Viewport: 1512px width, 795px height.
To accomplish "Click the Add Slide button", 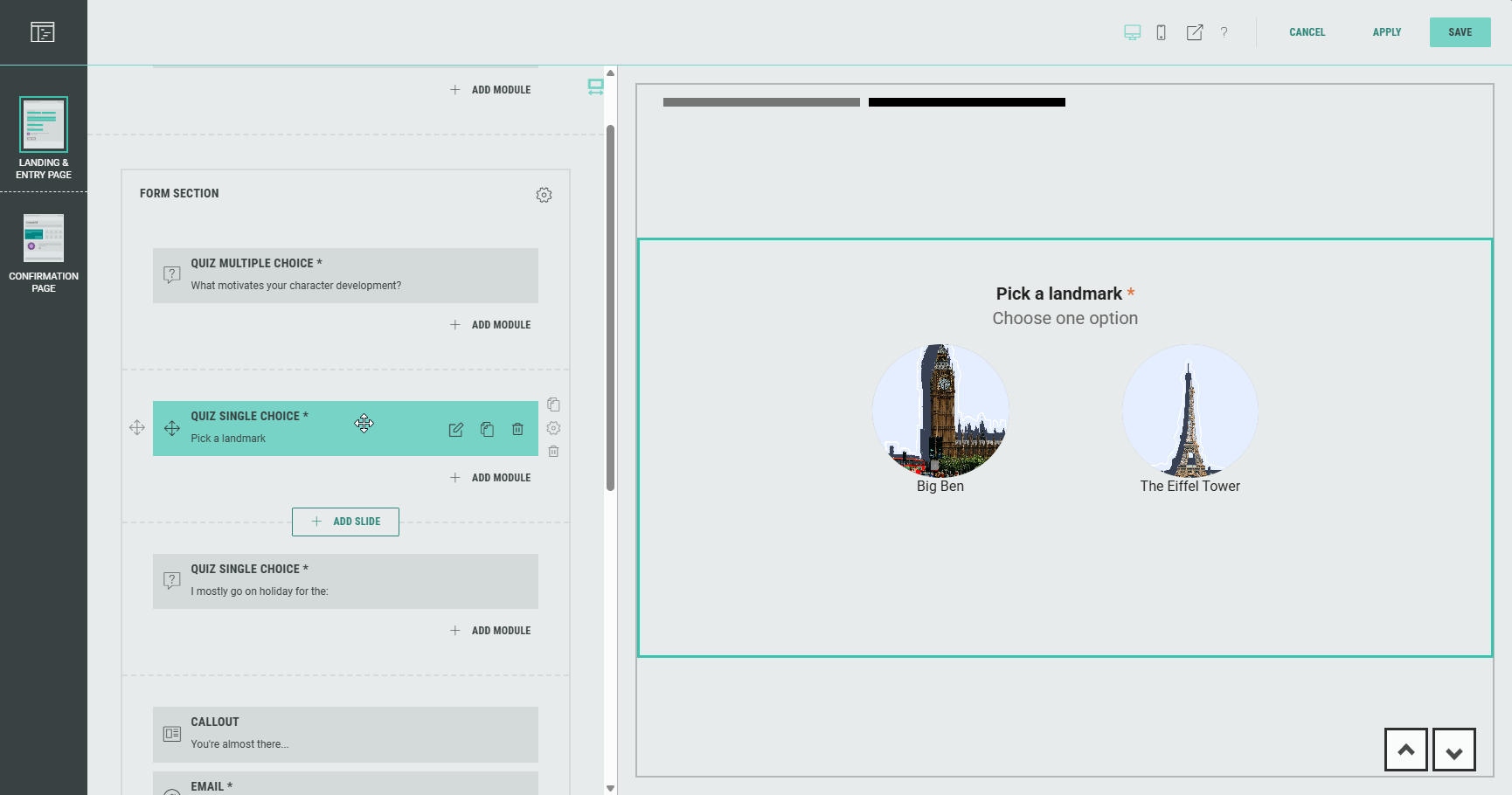I will point(345,522).
